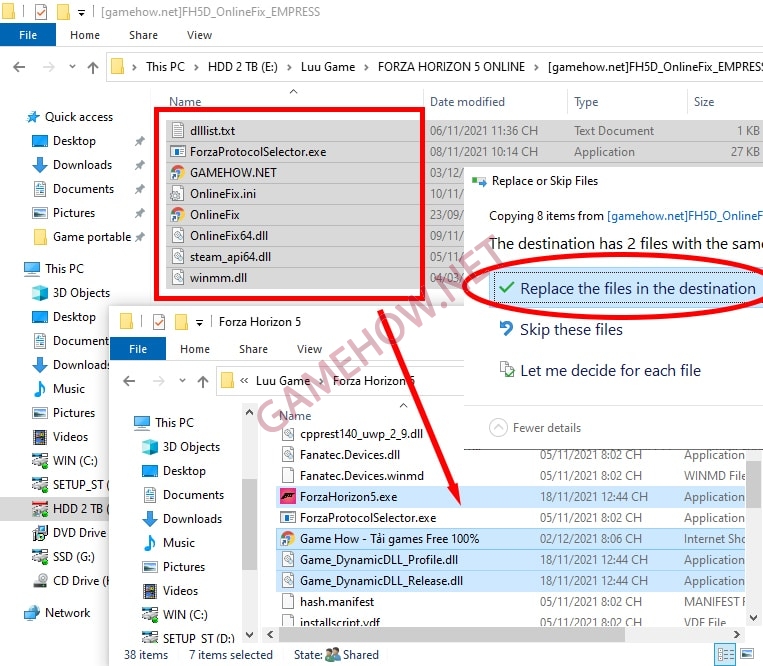Click Properties checkmark icon in top title bar
The width and height of the screenshot is (763, 666).
(41, 12)
